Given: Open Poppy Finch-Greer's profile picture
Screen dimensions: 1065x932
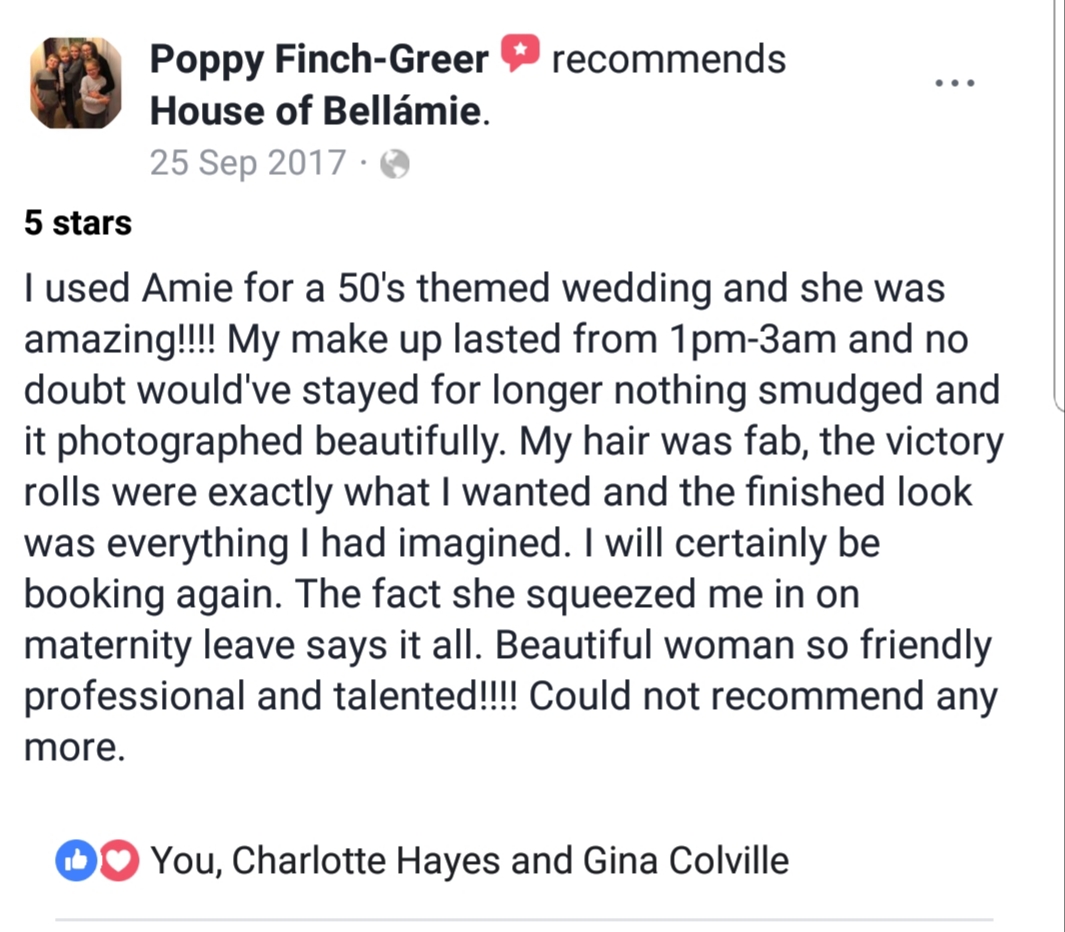Looking at the screenshot, I should pos(75,83).
